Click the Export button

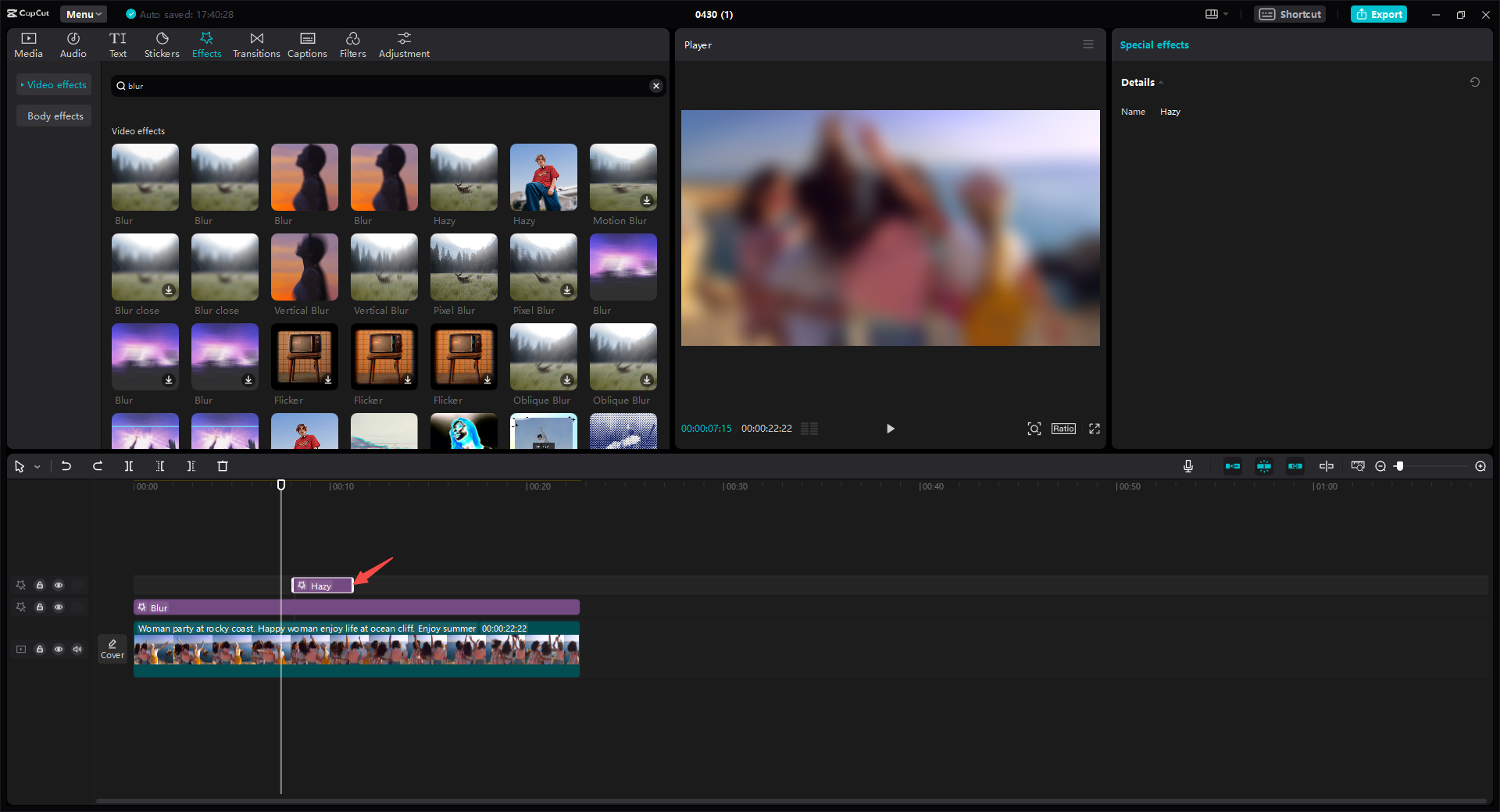tap(1378, 14)
